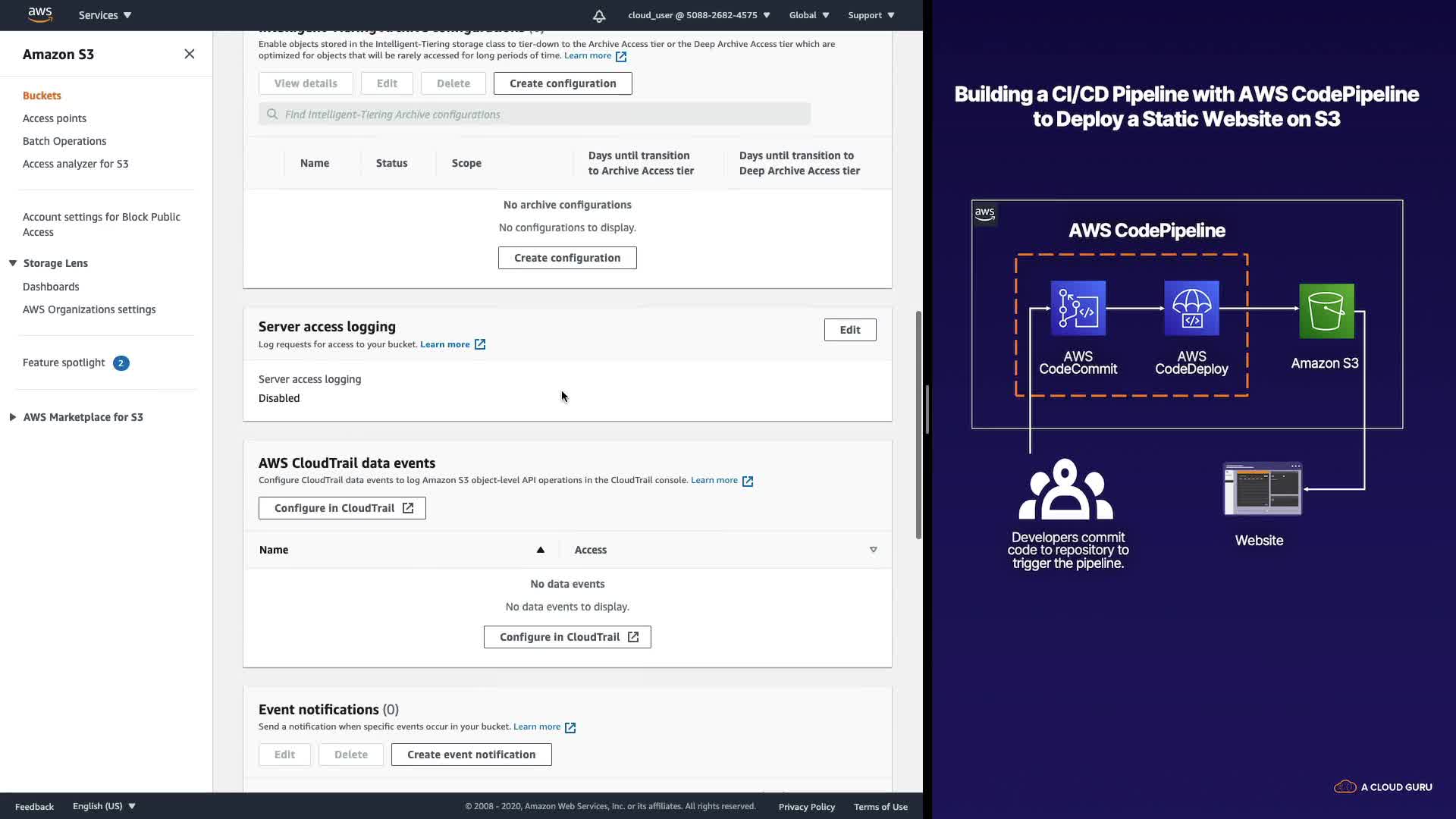Viewport: 1456px width, 819px height.
Task: Expand the cloud_user account dropdown
Action: [698, 15]
